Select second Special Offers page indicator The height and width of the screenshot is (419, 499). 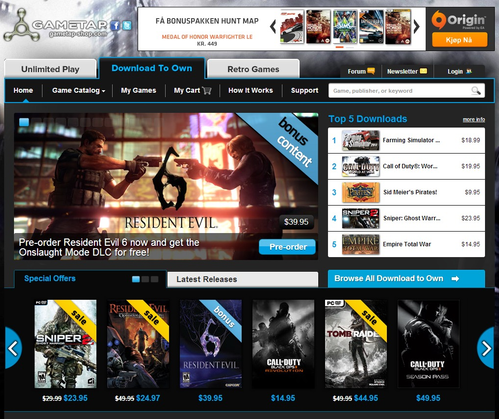(x=145, y=279)
